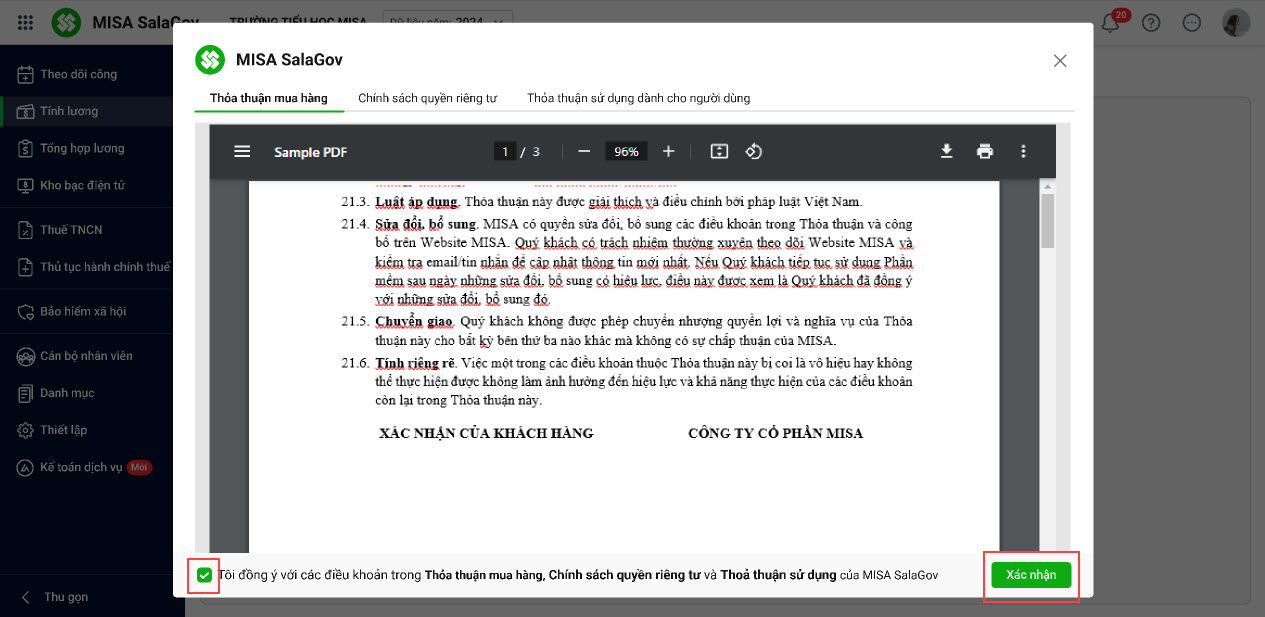Screen dimensions: 1265x617
Task: Click the 21.5 Chuyển giao heading
Action: (x=415, y=321)
